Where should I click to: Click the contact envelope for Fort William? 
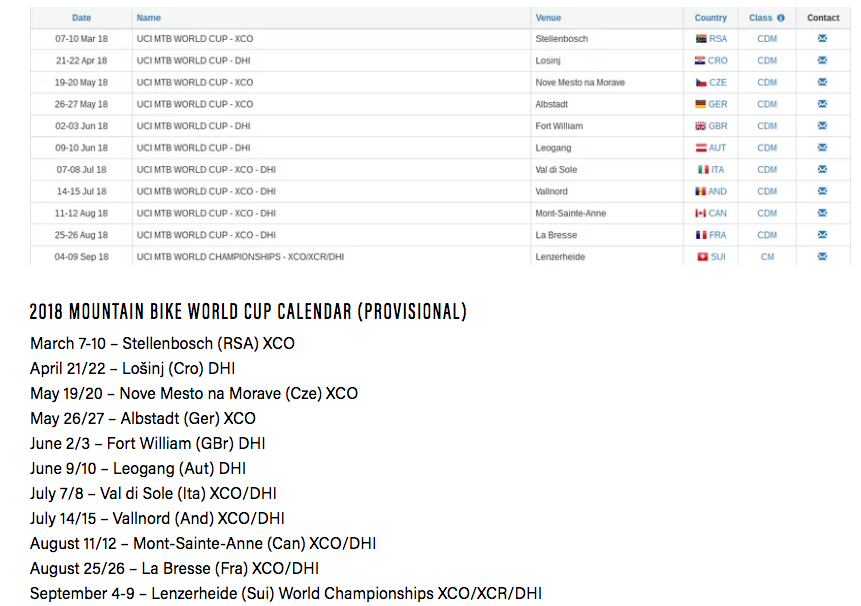pyautogui.click(x=822, y=126)
